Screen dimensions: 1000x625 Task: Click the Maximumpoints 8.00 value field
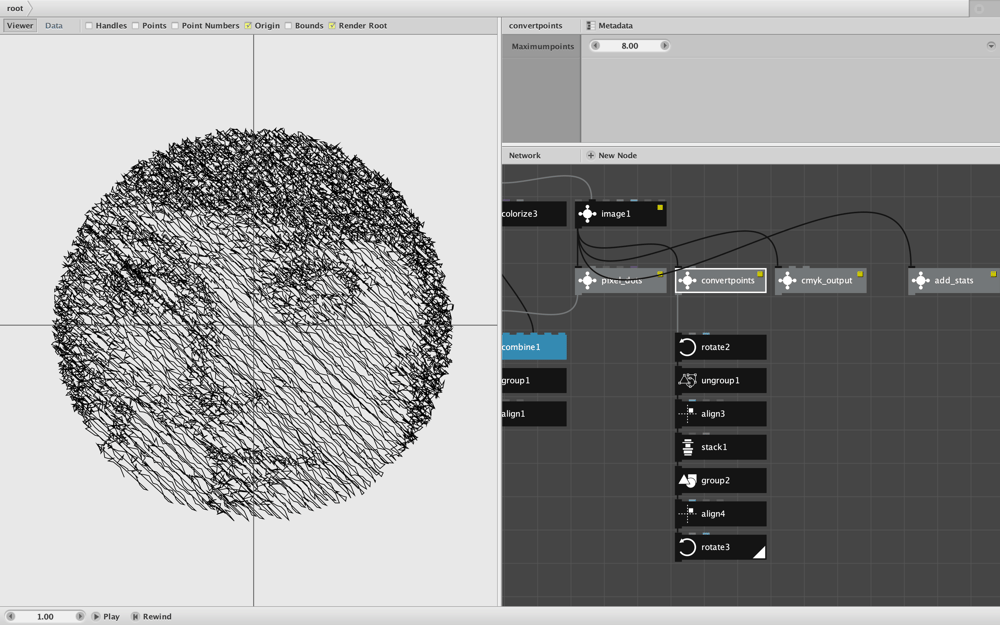coord(630,46)
